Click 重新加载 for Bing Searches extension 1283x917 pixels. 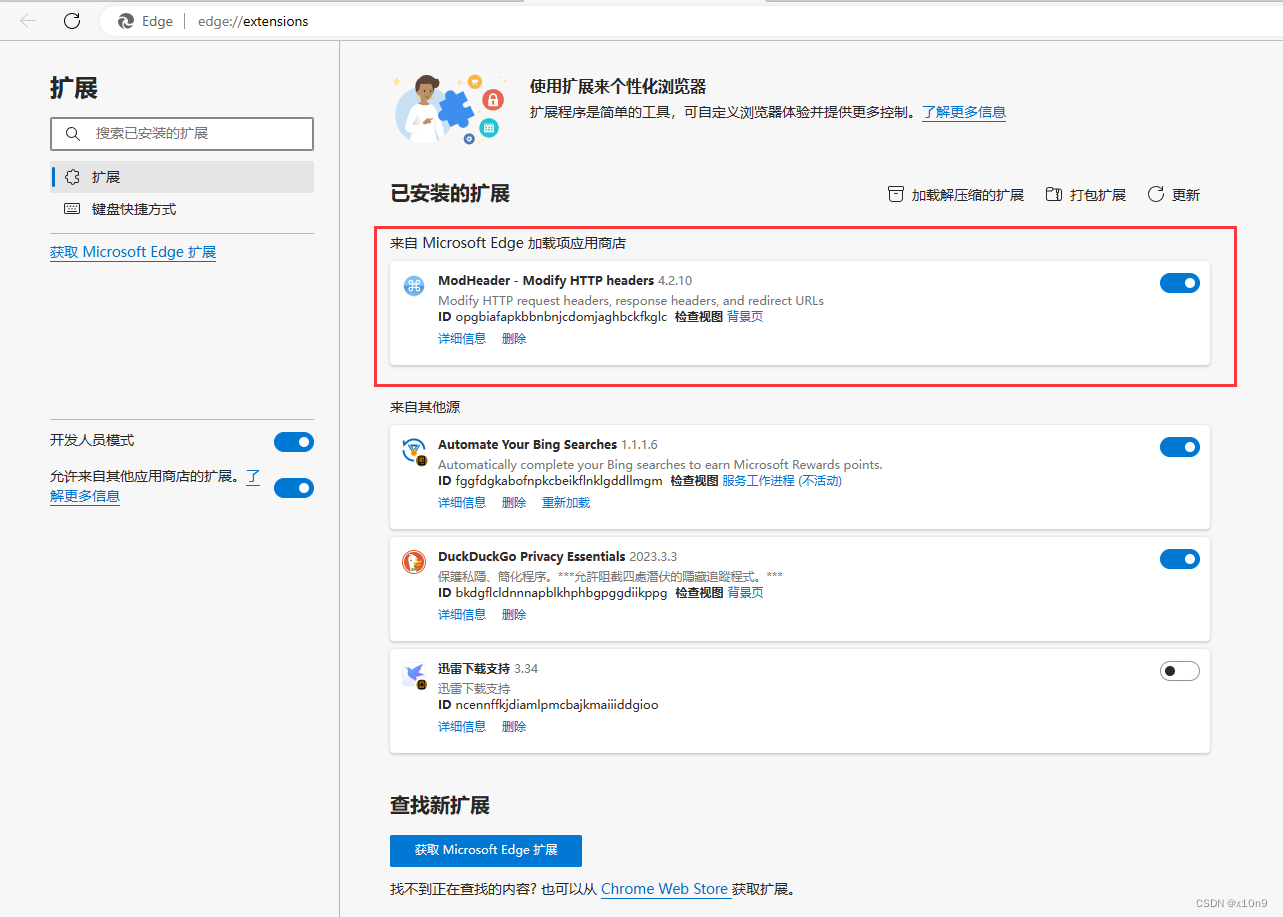pyautogui.click(x=566, y=503)
